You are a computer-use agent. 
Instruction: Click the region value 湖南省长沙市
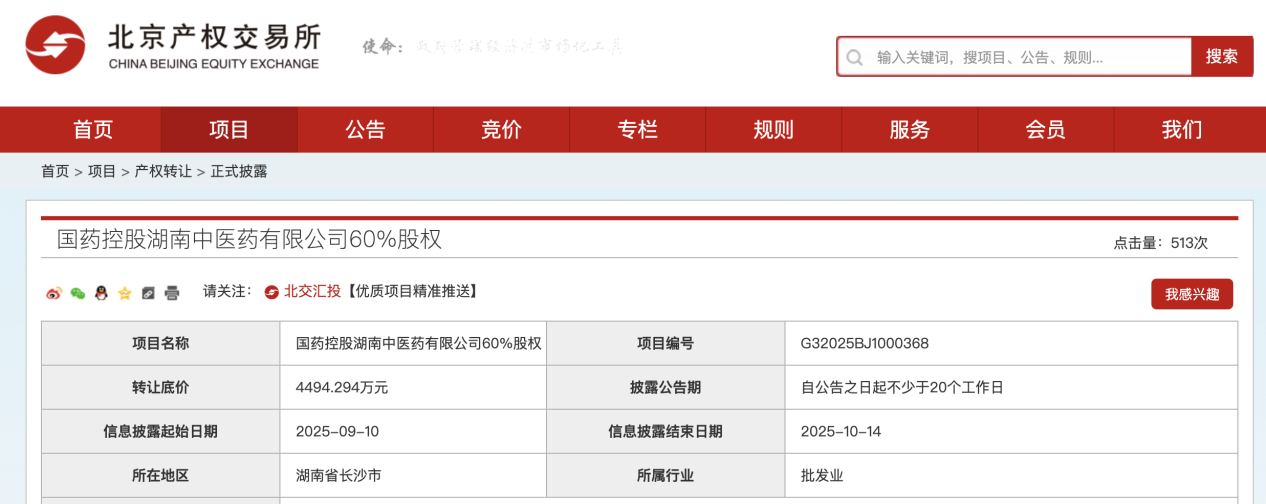click(x=339, y=475)
